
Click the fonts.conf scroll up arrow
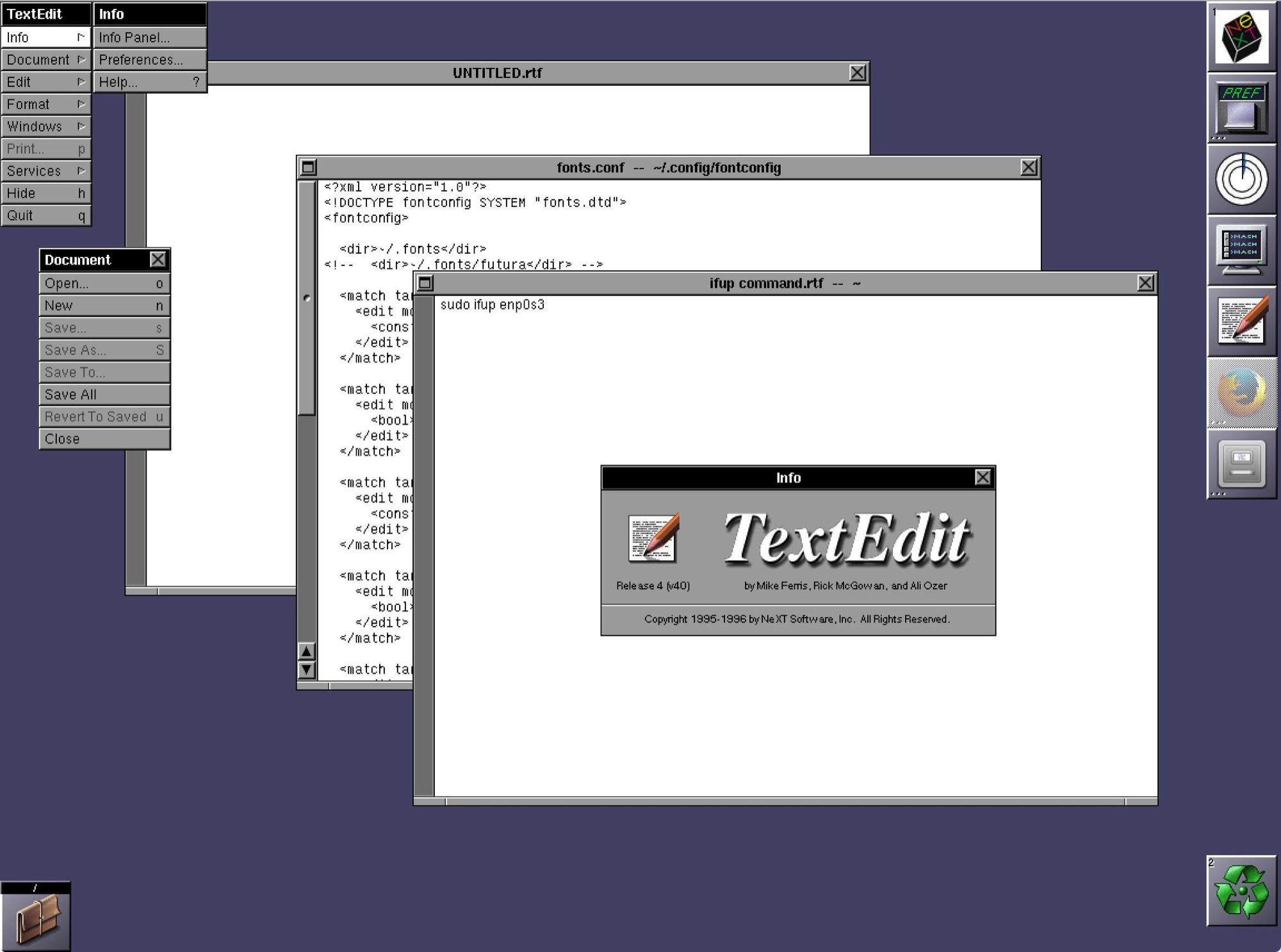coord(307,652)
